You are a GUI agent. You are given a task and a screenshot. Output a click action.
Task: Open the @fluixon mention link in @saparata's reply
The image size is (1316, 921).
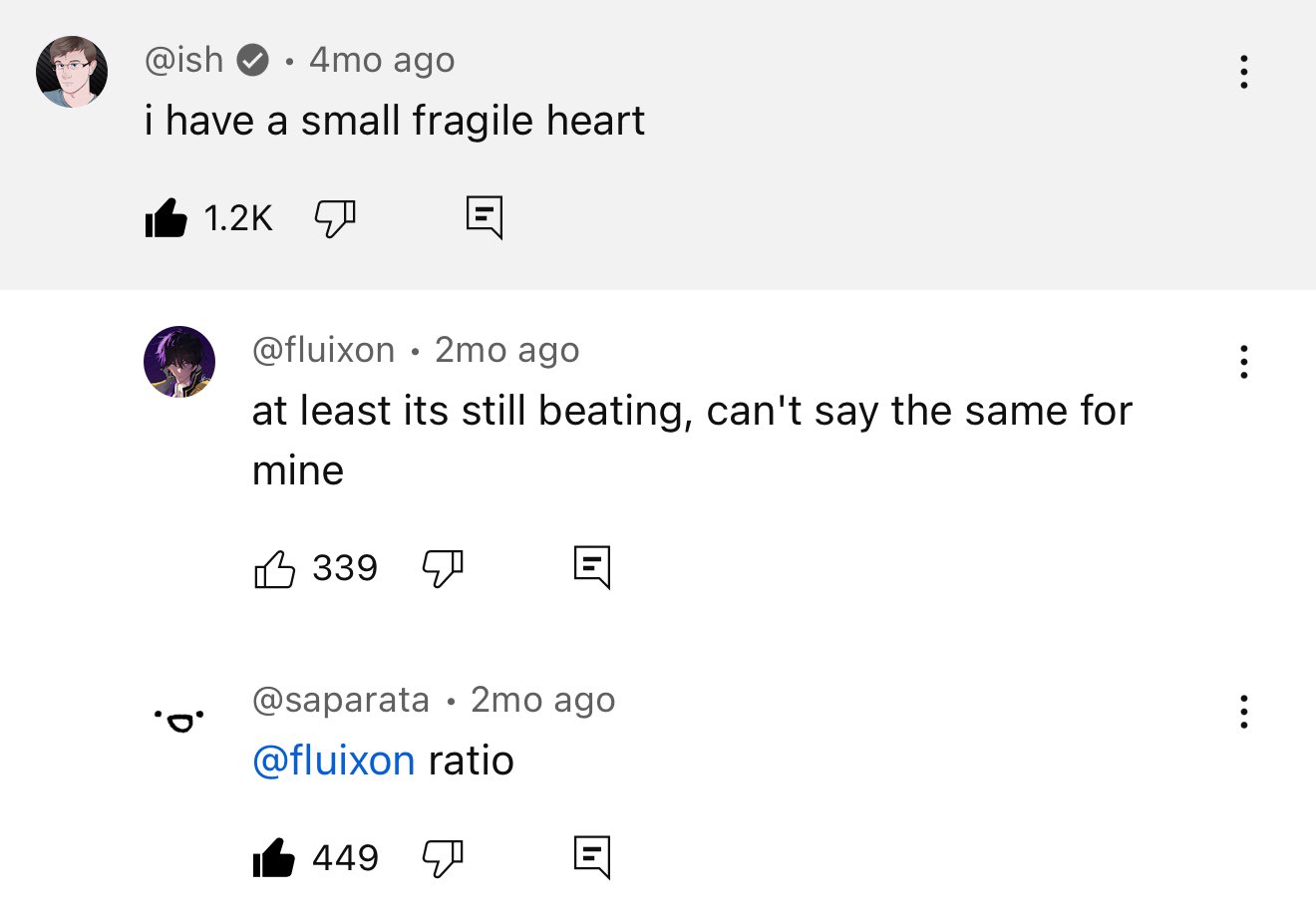(334, 760)
